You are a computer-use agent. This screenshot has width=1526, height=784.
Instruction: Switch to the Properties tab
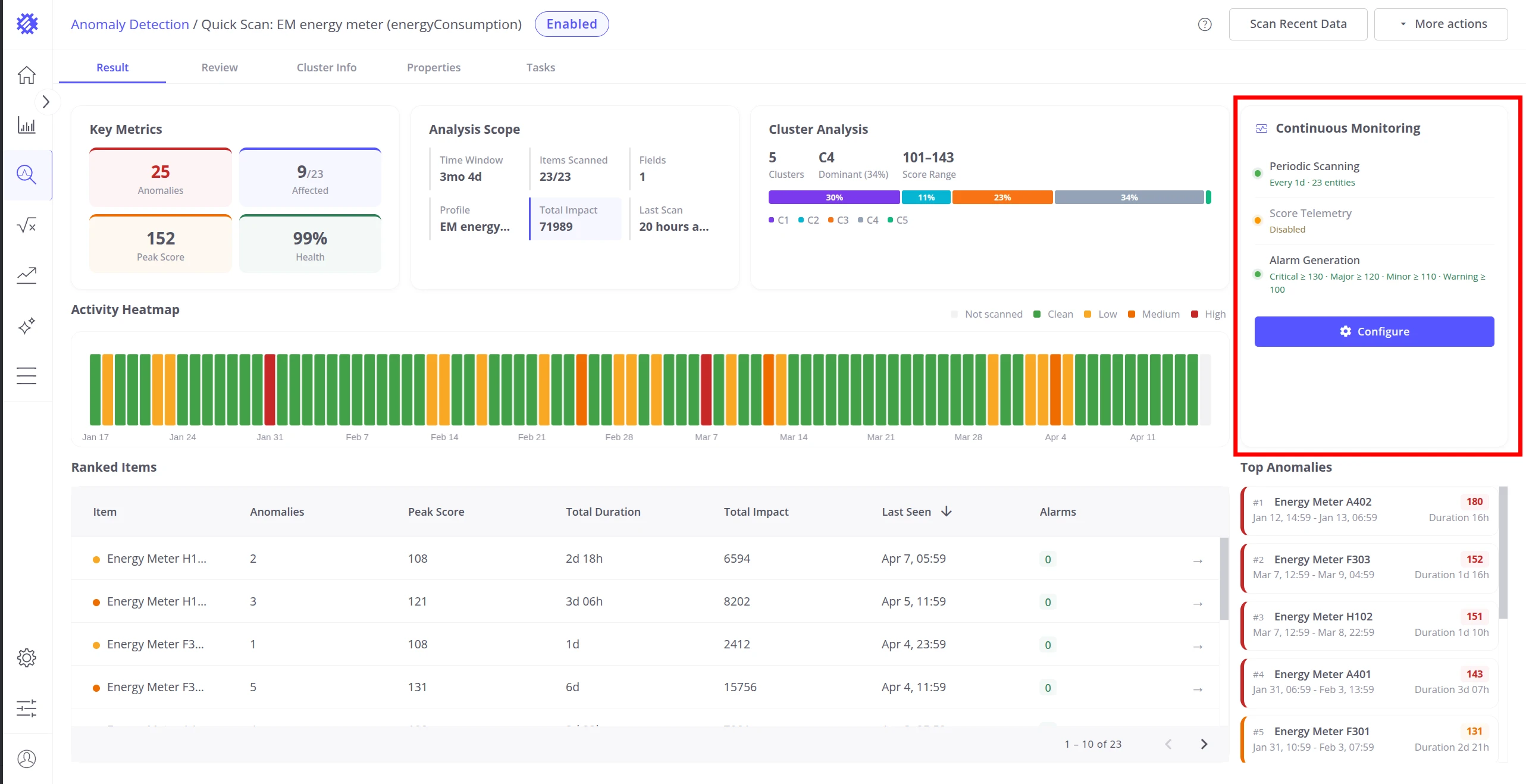tap(434, 67)
